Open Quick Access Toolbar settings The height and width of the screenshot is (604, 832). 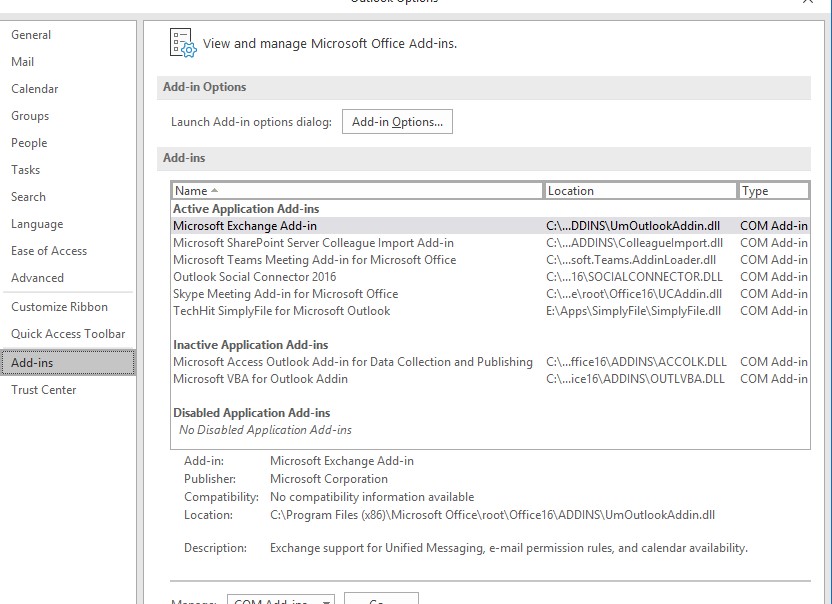coord(68,334)
